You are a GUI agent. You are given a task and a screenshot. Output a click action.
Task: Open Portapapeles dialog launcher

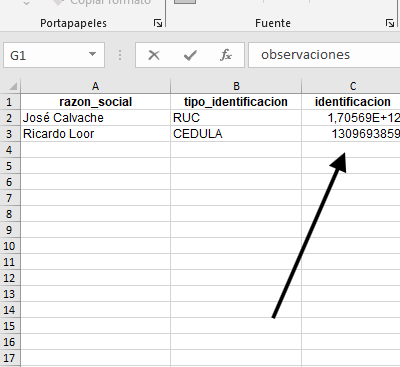(158, 23)
